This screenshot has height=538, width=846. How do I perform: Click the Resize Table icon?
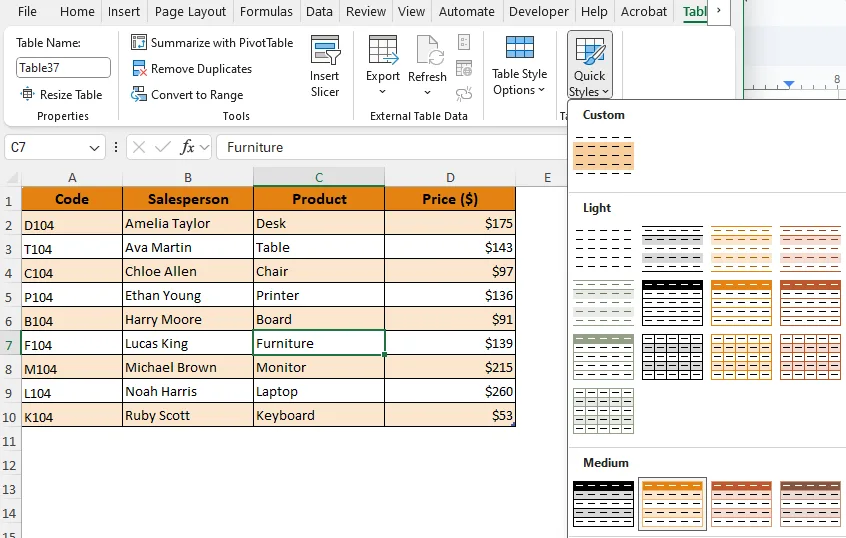click(27, 94)
